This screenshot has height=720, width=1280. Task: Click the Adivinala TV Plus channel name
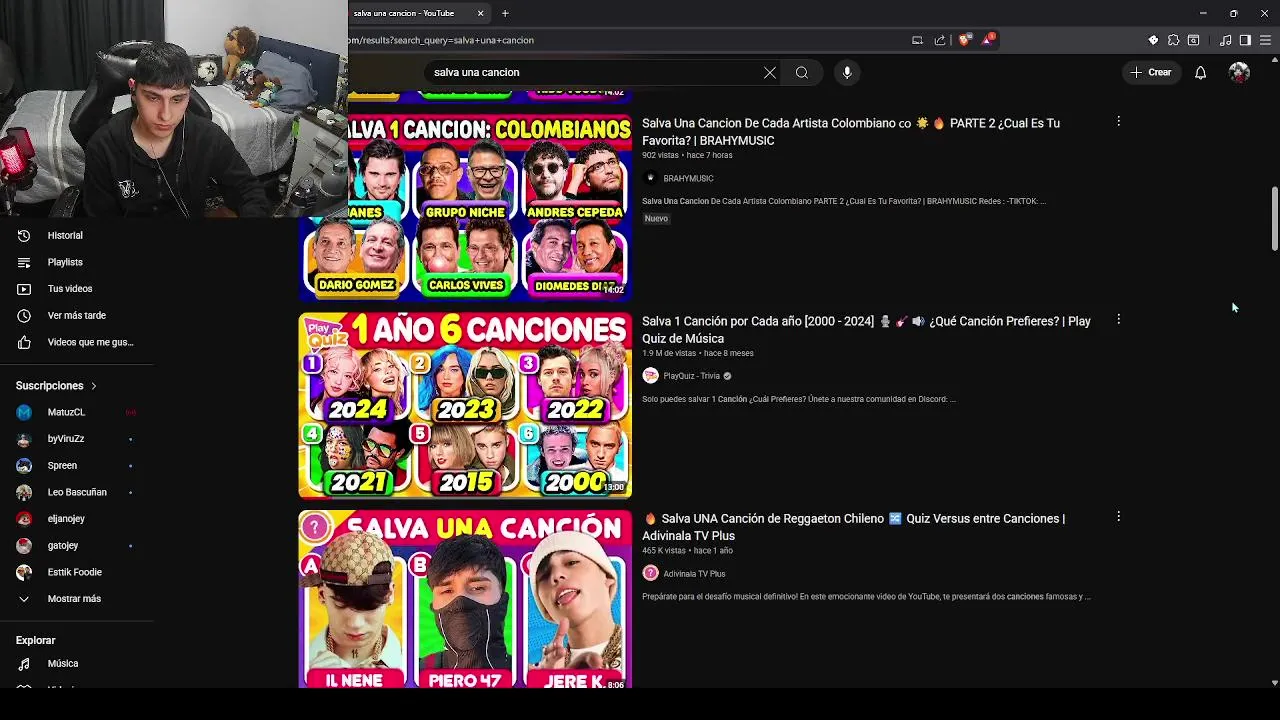click(x=694, y=574)
